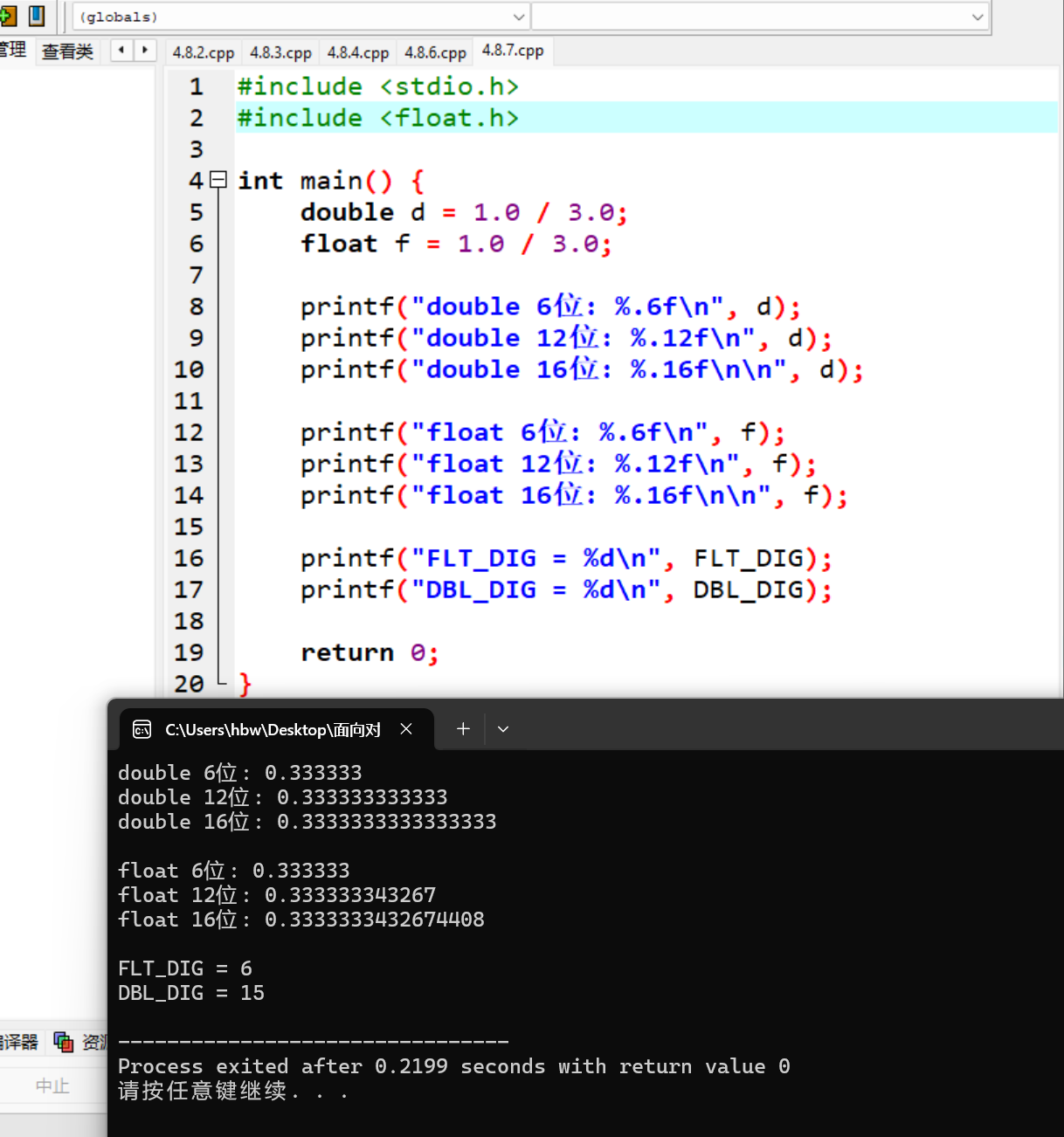Image resolution: width=1064 pixels, height=1137 pixels.
Task: Click terminal output 'double 12位: 0.333333333333'
Action: pyautogui.click(x=283, y=797)
